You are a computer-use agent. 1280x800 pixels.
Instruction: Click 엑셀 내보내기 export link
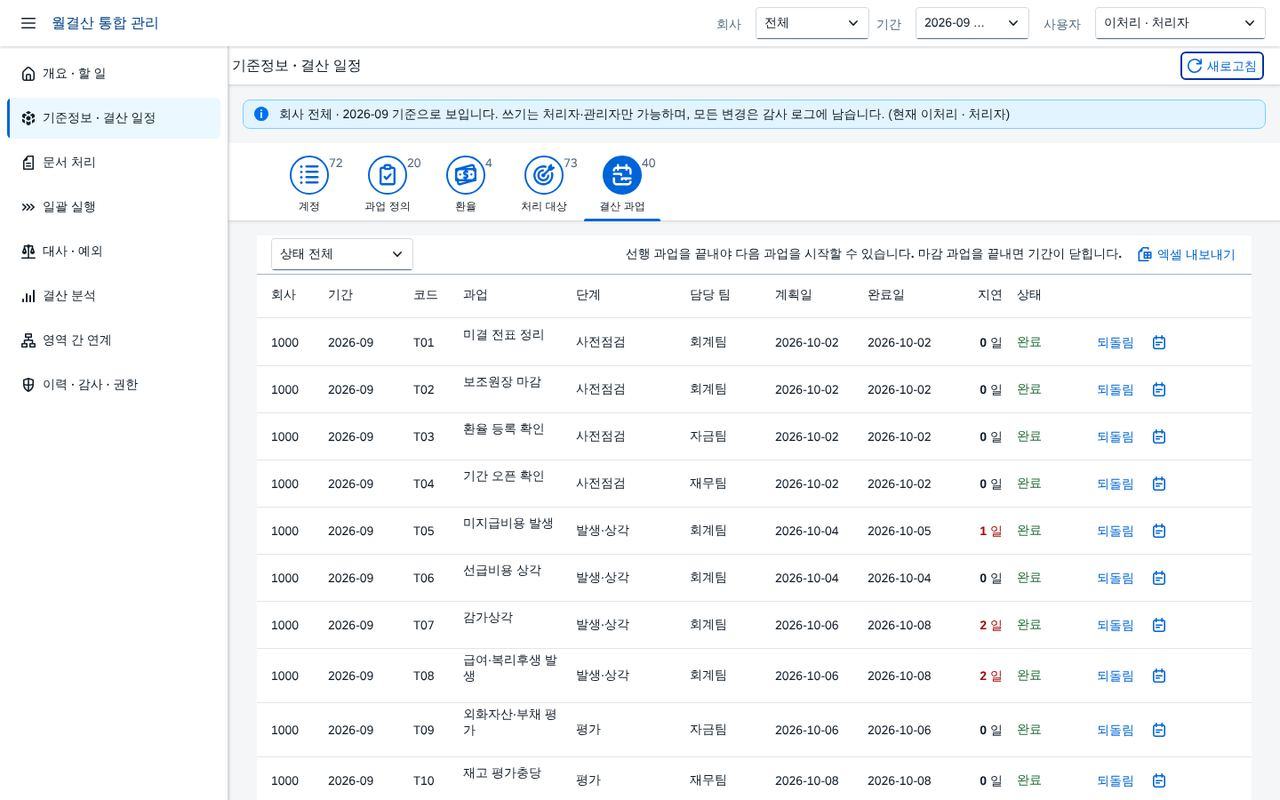[x=1186, y=255]
